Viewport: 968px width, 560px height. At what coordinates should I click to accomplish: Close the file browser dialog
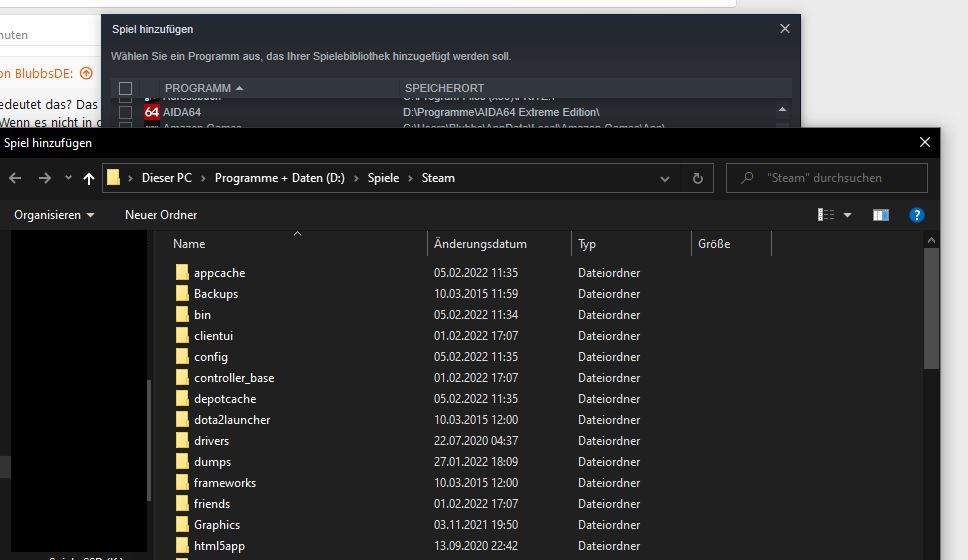[x=925, y=143]
